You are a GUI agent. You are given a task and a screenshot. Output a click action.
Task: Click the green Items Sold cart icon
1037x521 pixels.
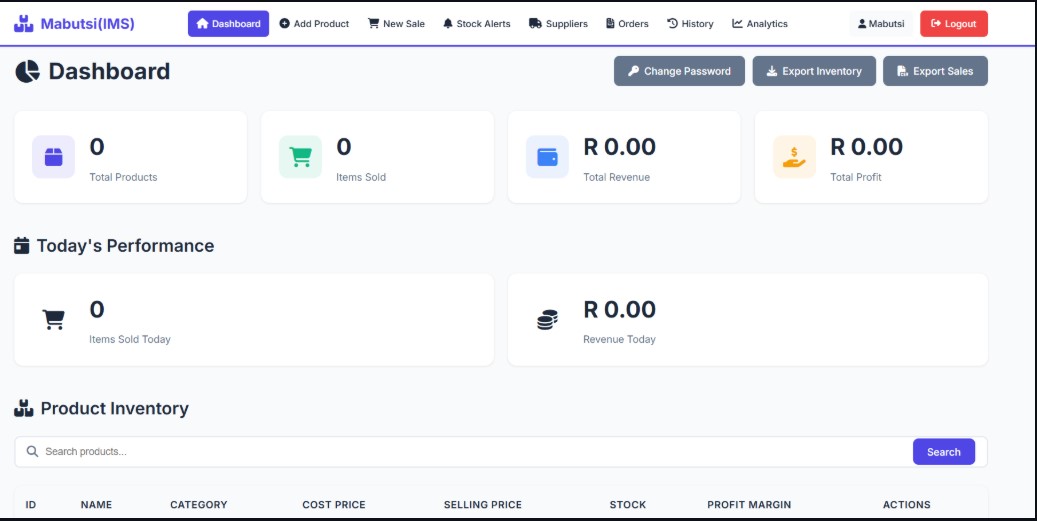[300, 157]
